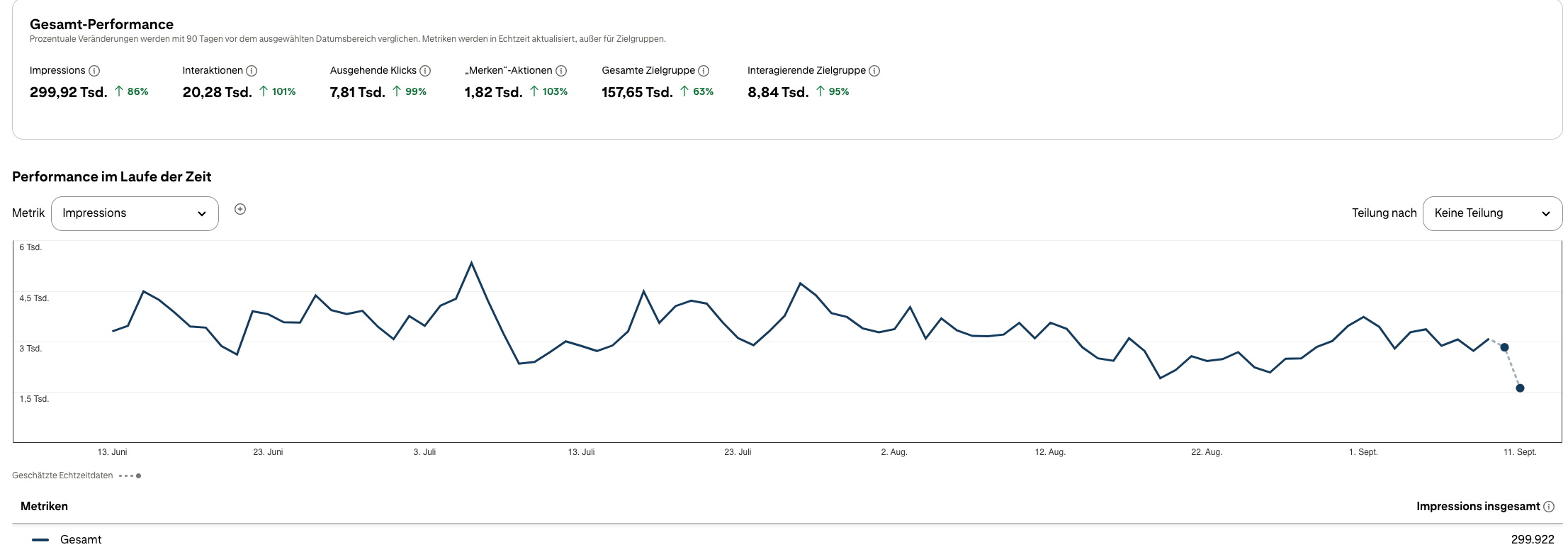Open the info tooltip for Ausgehende Klicks

[425, 71]
